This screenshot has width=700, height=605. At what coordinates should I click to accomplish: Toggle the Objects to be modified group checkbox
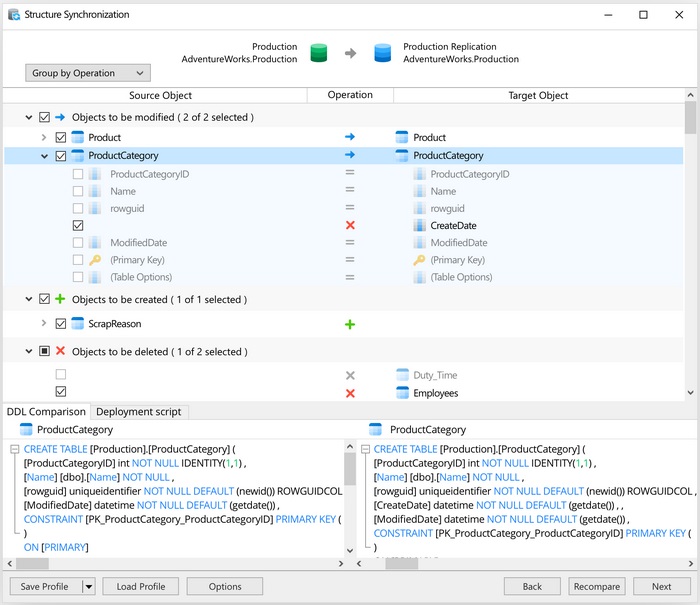point(44,117)
